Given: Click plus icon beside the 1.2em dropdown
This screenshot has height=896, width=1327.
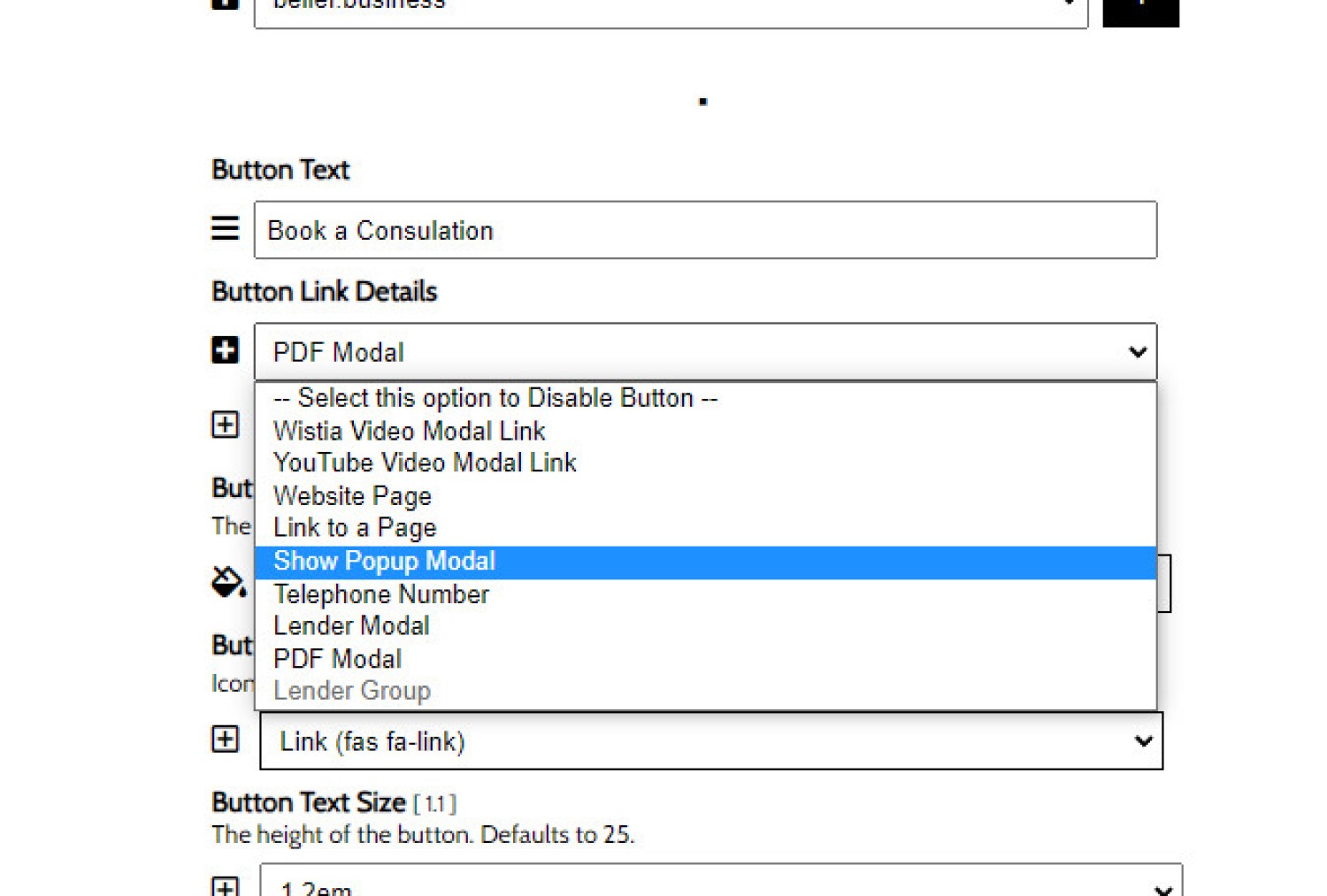Looking at the screenshot, I should point(225,886).
